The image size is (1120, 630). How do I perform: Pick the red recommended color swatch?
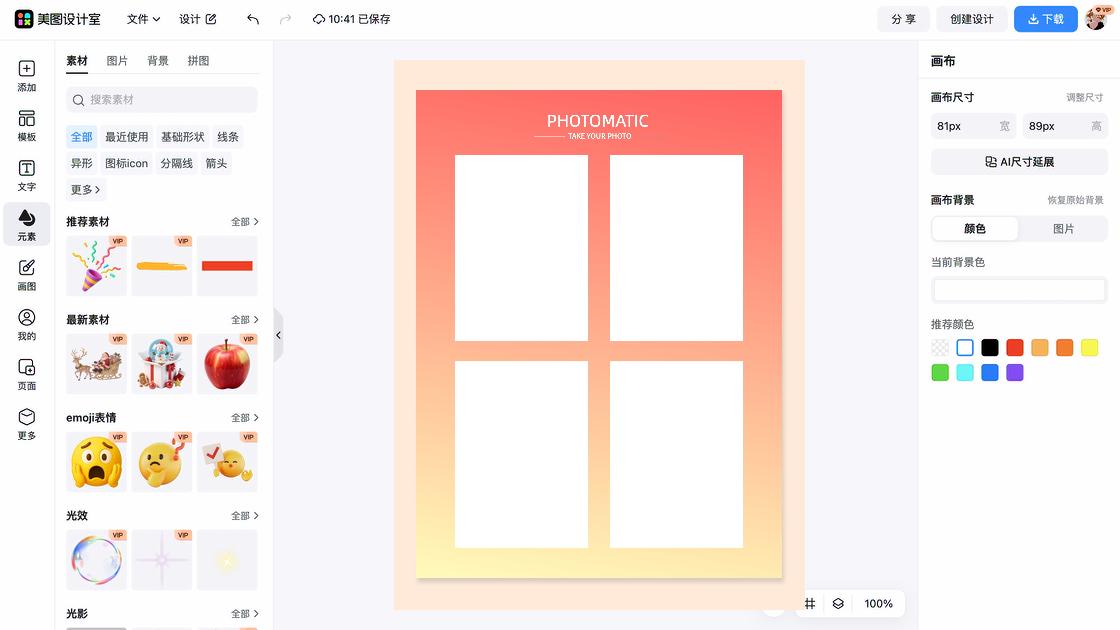[x=1014, y=348]
